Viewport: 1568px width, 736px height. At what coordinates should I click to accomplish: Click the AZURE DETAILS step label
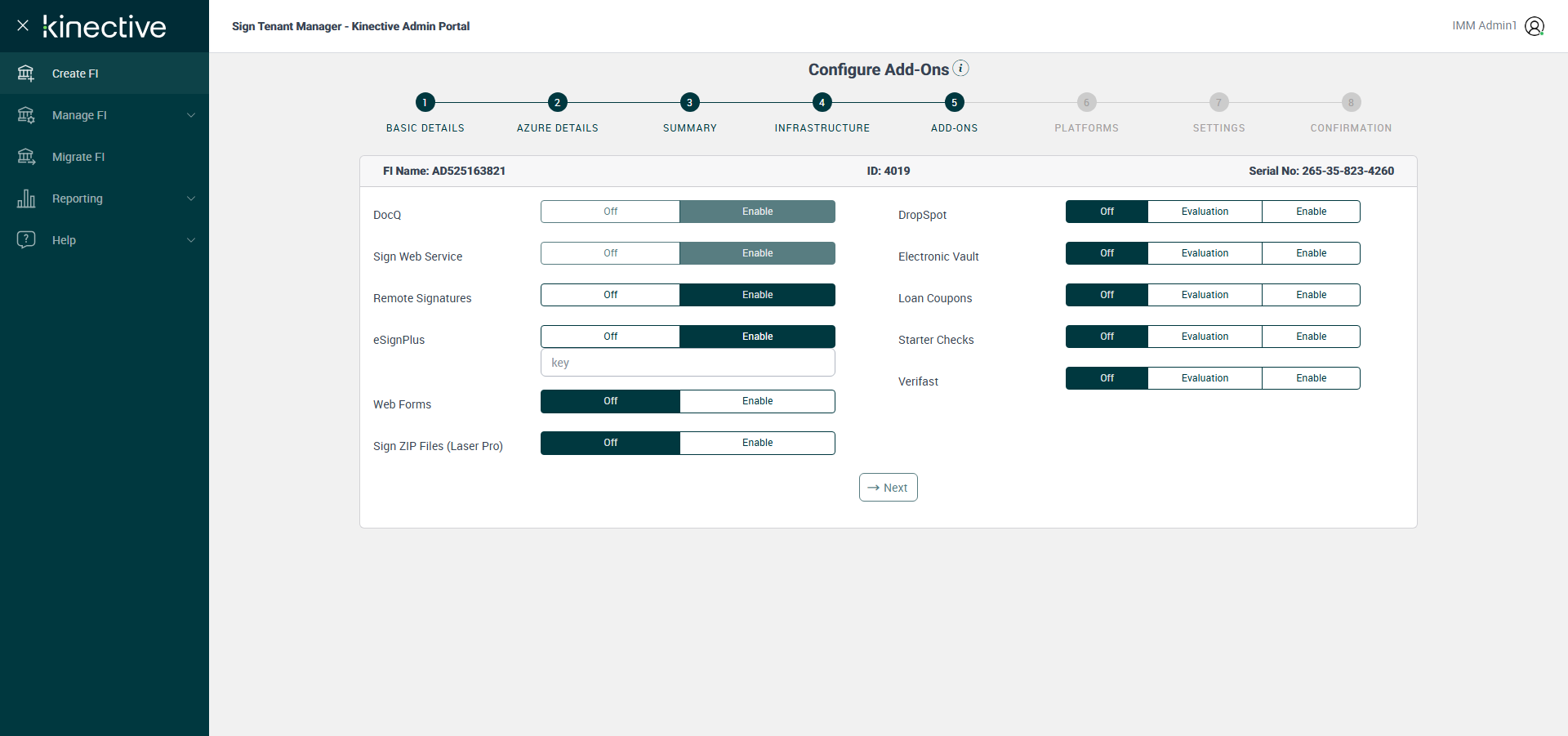[x=558, y=128]
